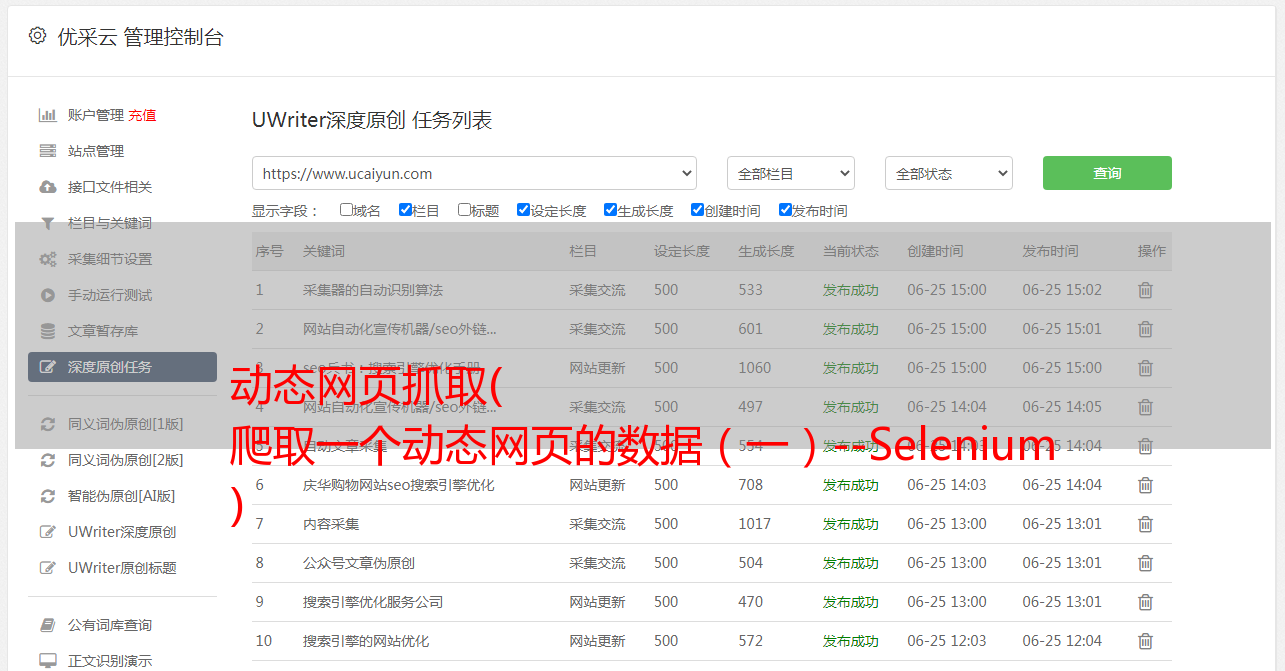Delete the 采集器的自动识别算法 task via trash icon
The width and height of the screenshot is (1285, 671).
tap(1145, 290)
